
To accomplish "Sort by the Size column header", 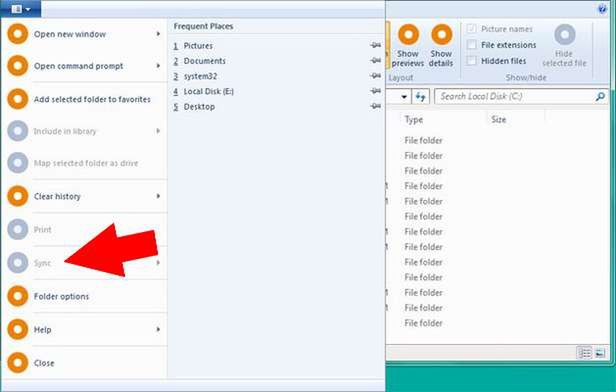I will point(498,119).
